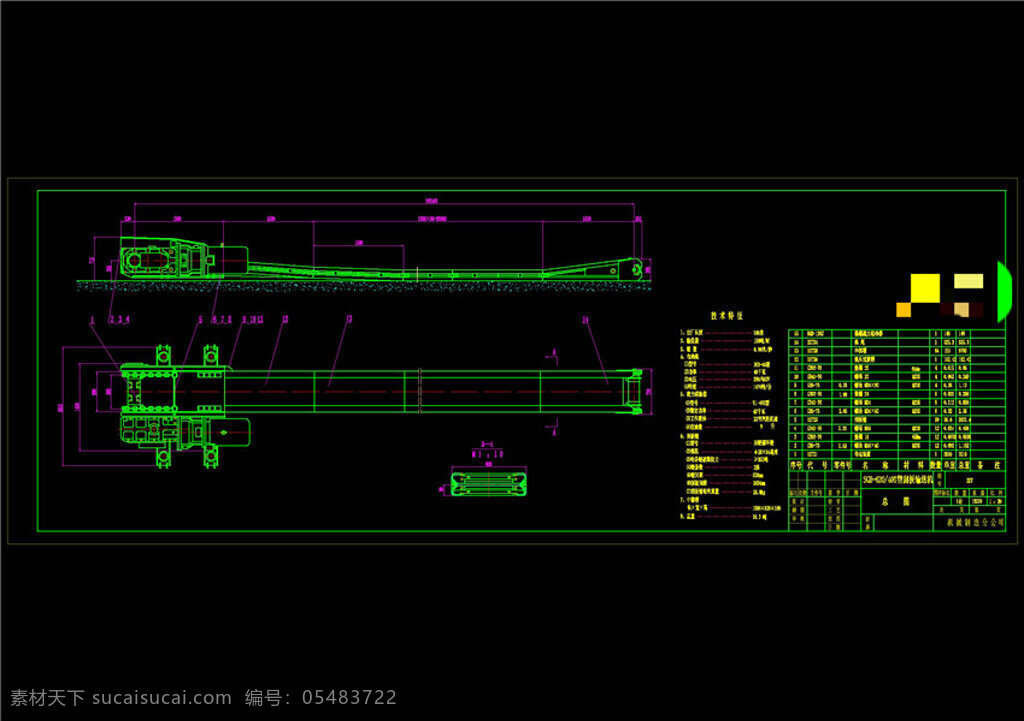Select the 技术特征 heading text
This screenshot has width=1024, height=721.
pyautogui.click(x=726, y=316)
